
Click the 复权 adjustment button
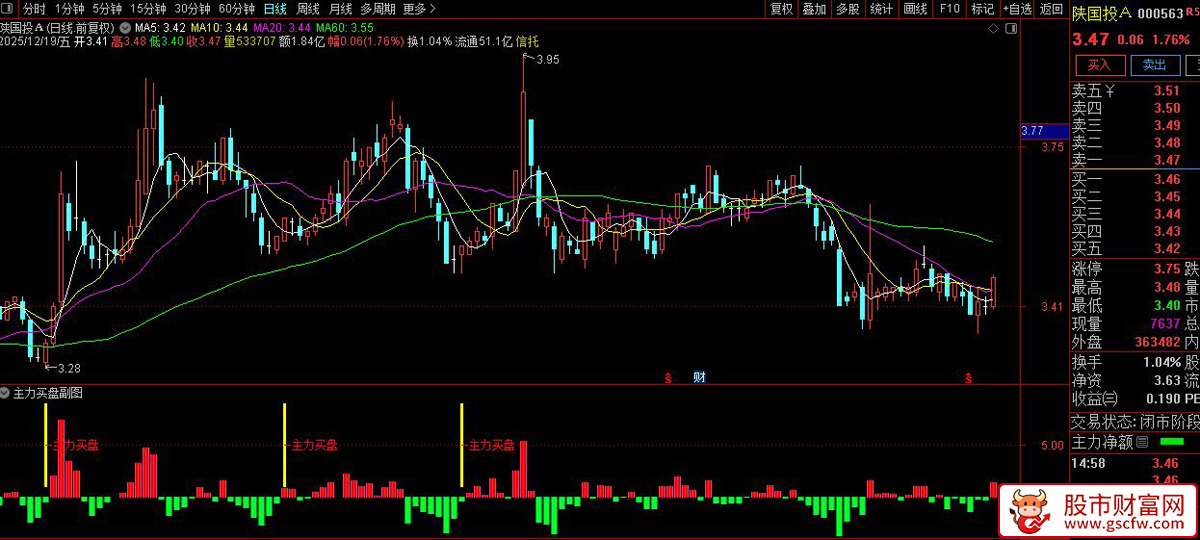[x=782, y=9]
